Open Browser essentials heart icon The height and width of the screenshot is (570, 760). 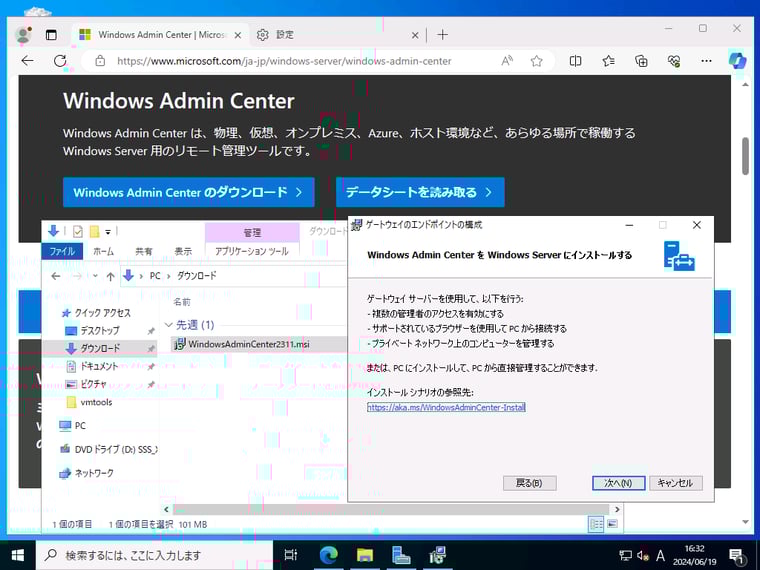click(674, 61)
